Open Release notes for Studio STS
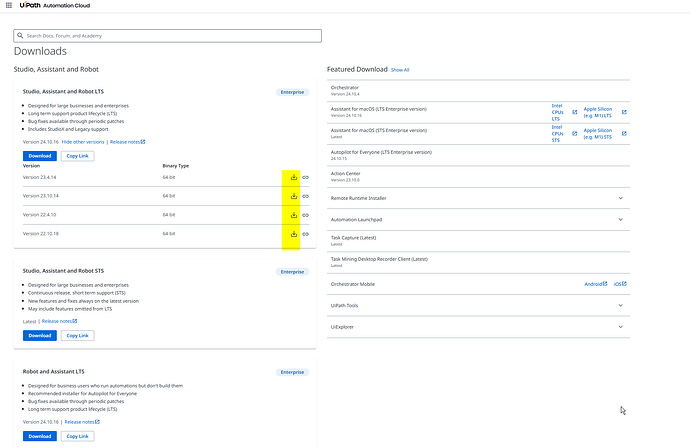 click(x=59, y=321)
